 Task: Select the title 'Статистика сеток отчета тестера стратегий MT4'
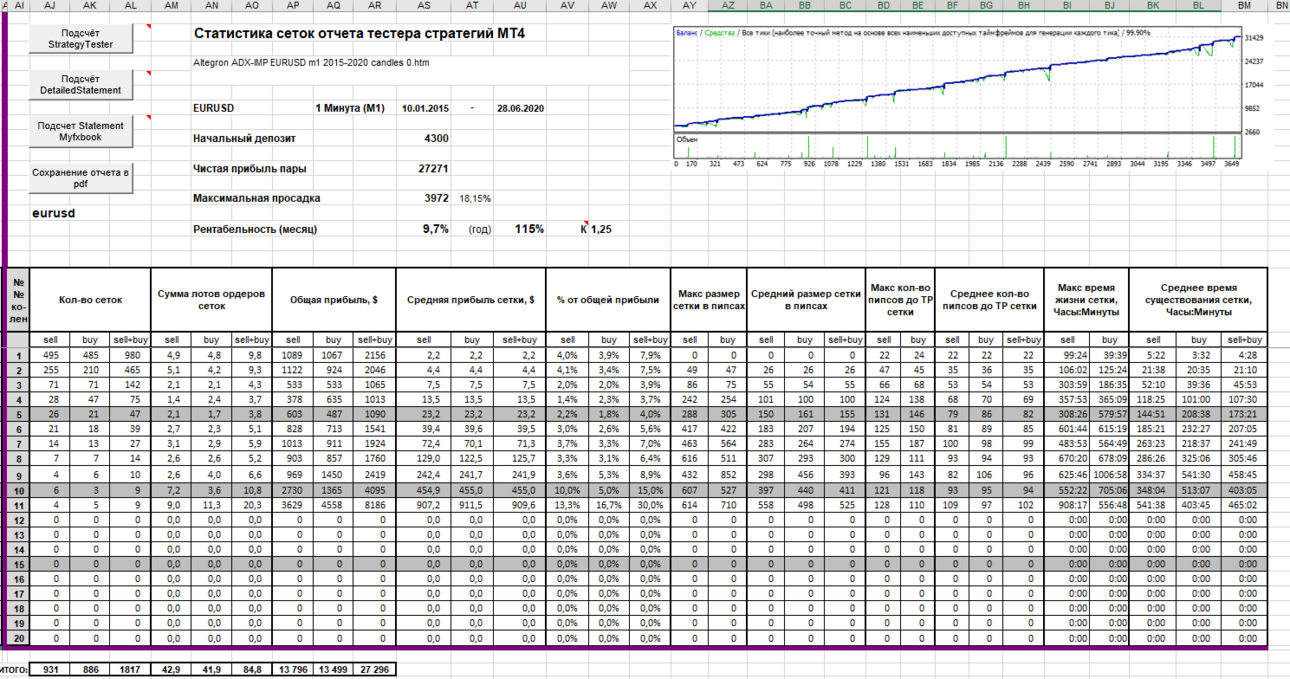pos(358,34)
